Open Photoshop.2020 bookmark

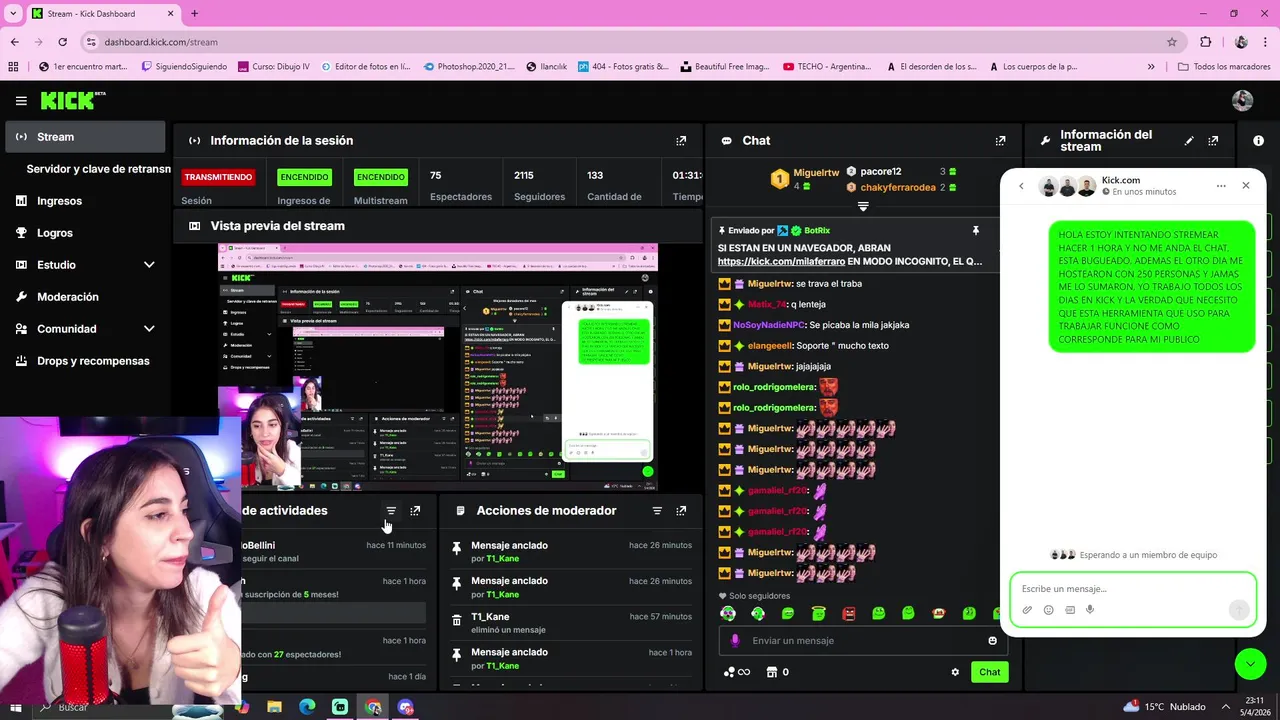(469, 67)
